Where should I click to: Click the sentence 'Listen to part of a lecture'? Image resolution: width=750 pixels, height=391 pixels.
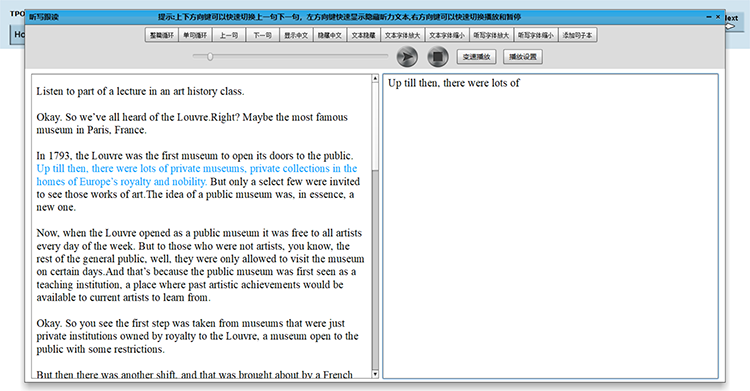click(x=140, y=91)
